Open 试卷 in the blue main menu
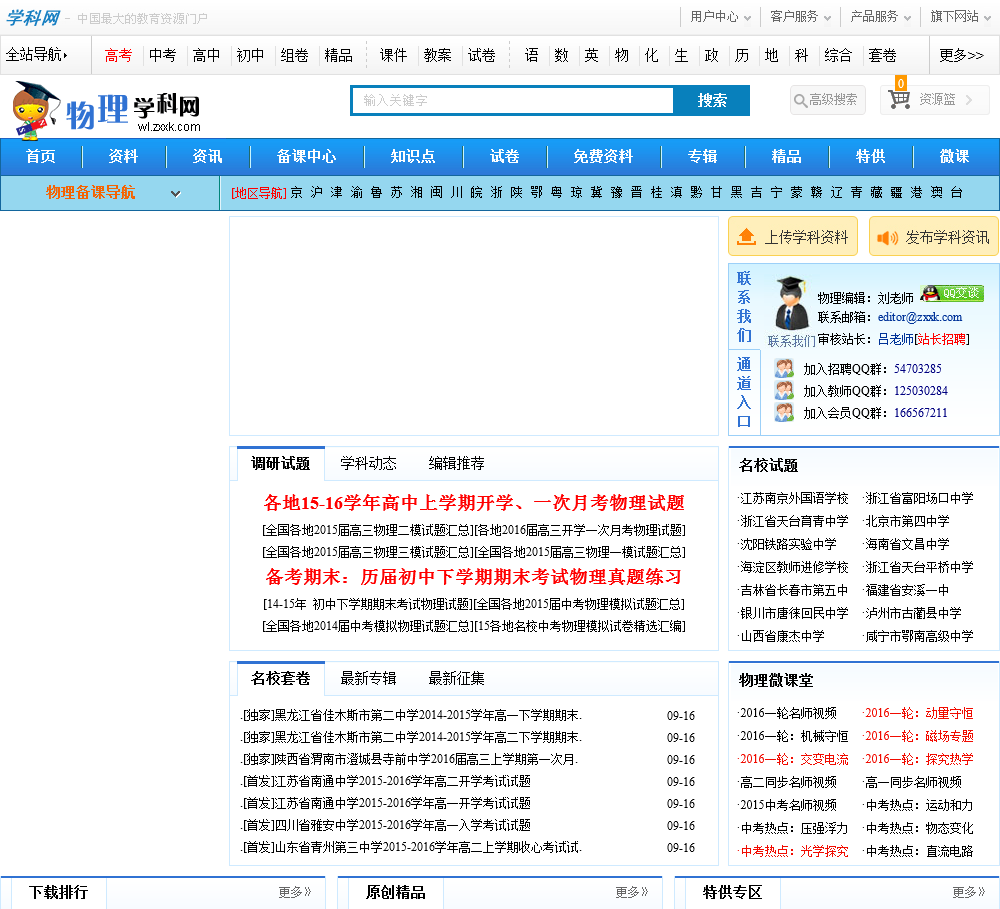The image size is (1000, 909). [x=504, y=157]
